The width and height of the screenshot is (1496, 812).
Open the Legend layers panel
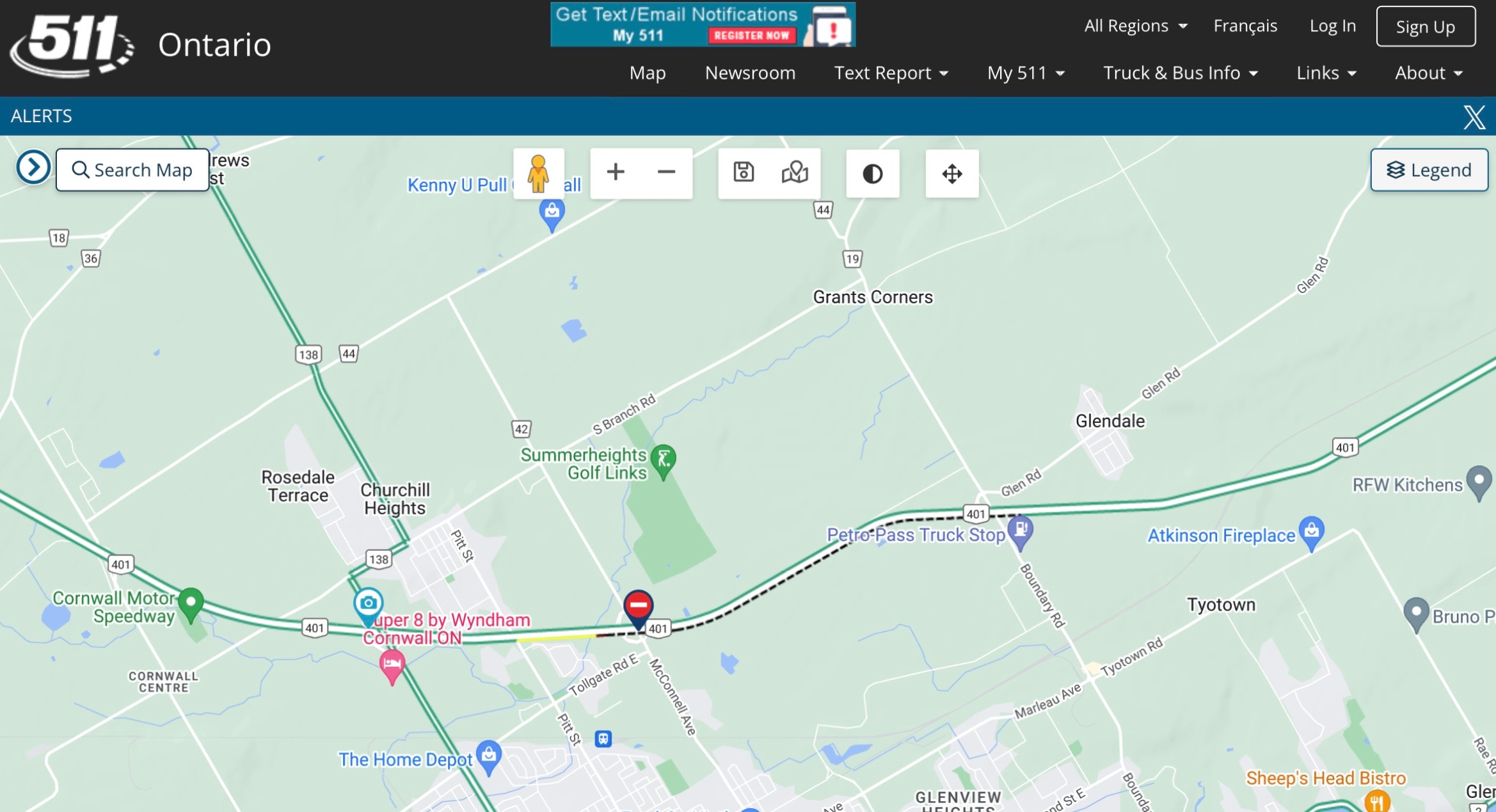click(x=1429, y=170)
